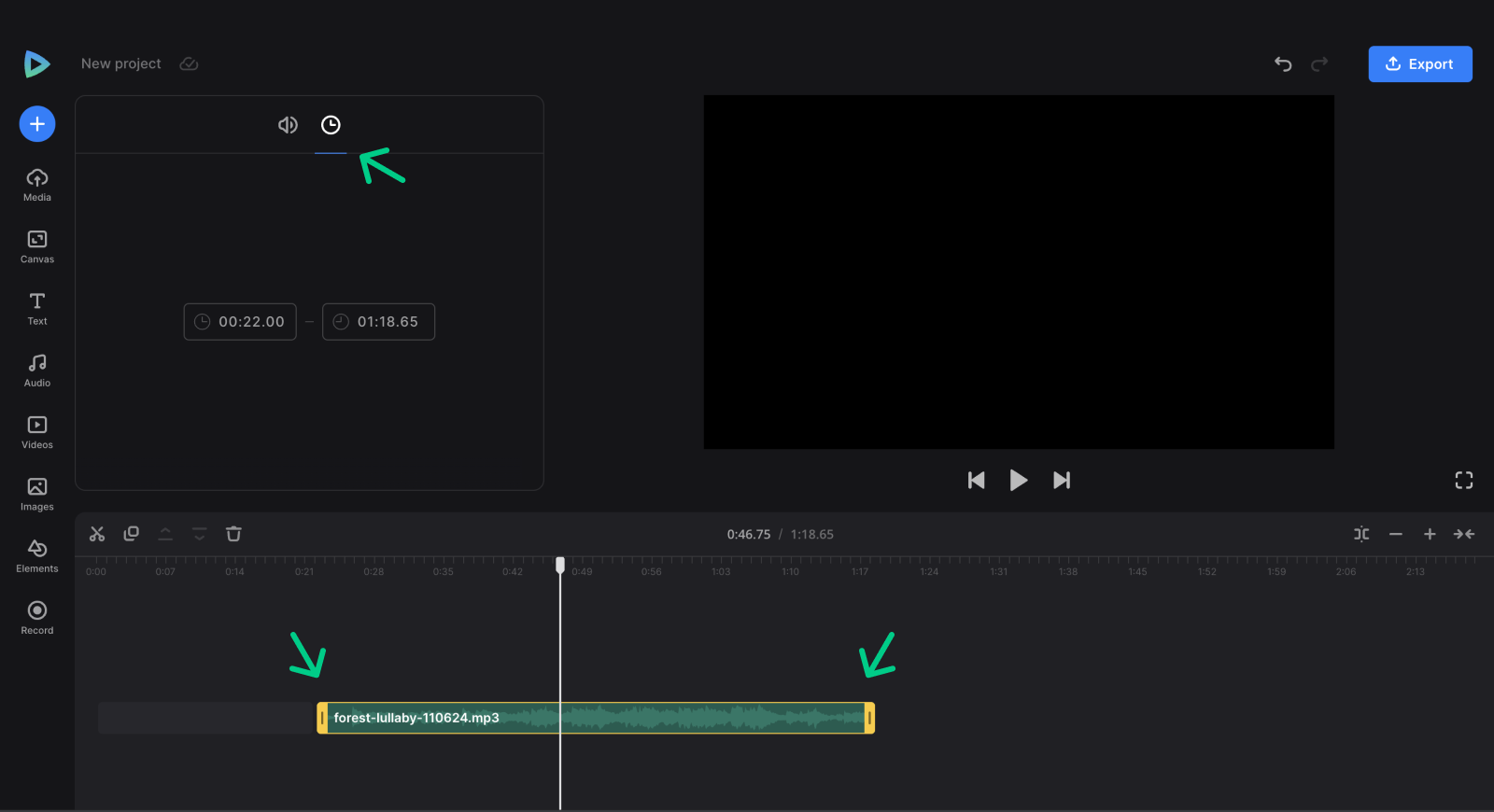Skip to the previous clip

976,480
